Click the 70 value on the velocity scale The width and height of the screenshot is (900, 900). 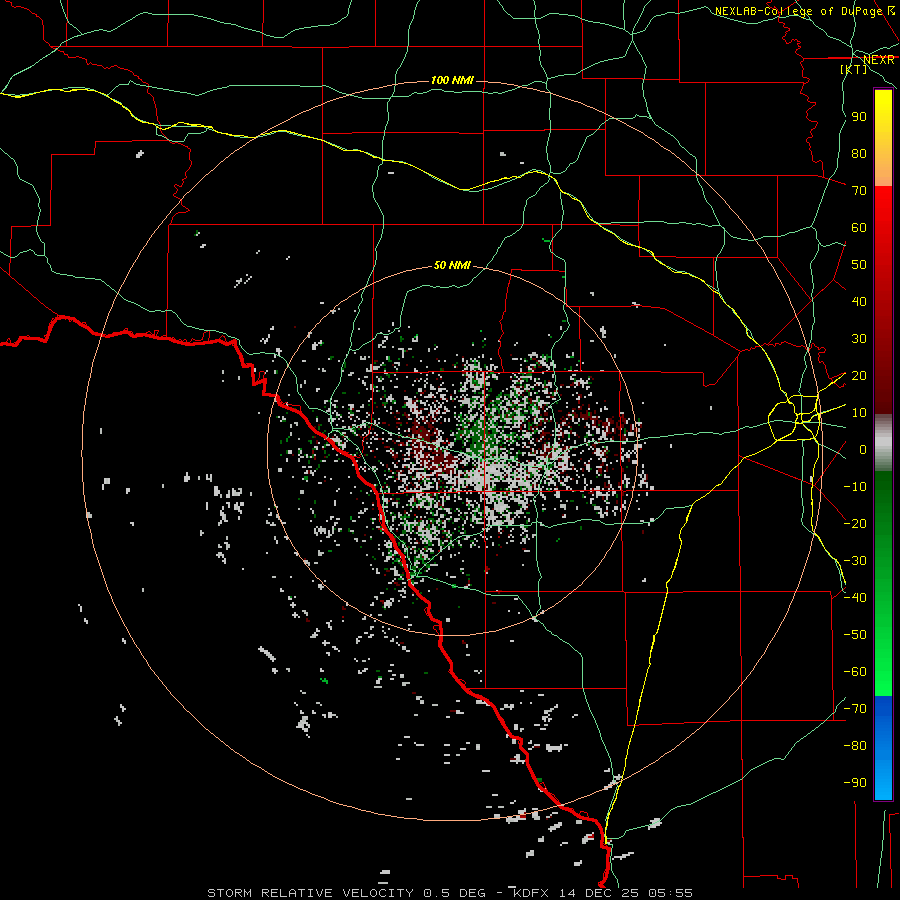[859, 191]
